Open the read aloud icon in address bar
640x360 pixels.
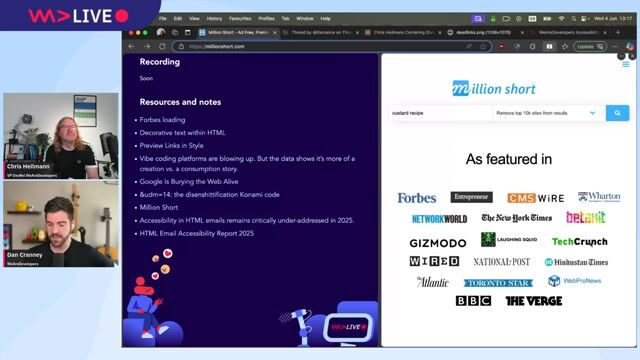click(x=469, y=47)
